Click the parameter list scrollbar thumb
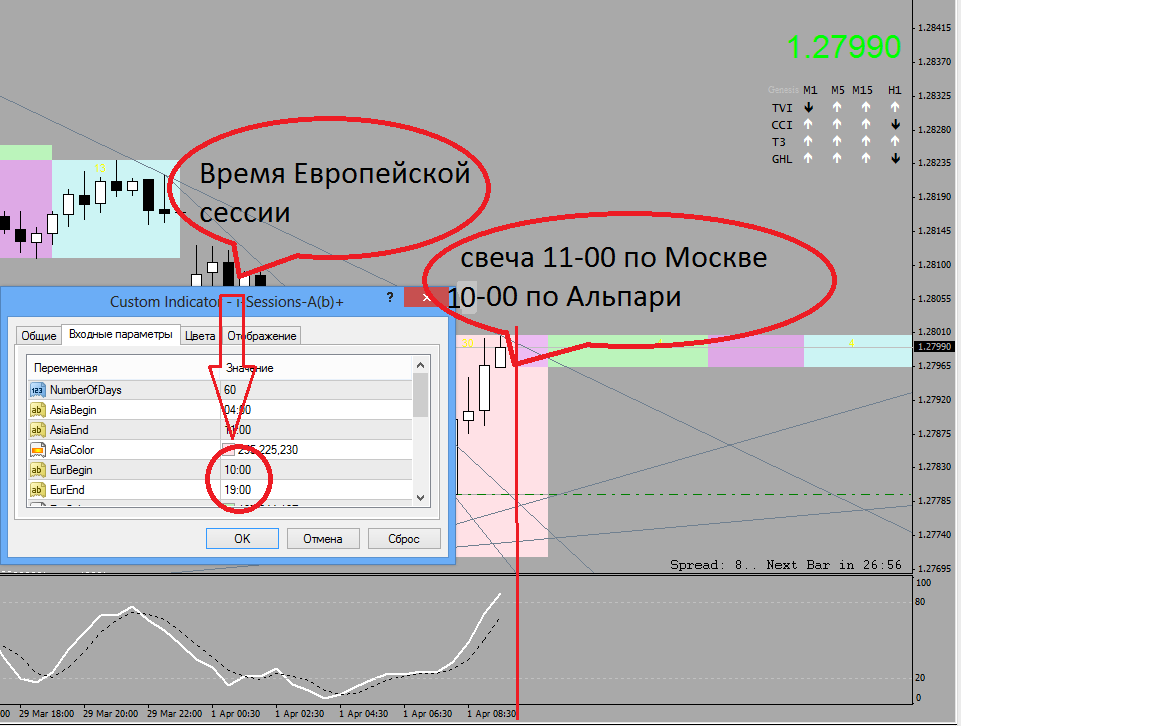1152x726 pixels. [420, 395]
